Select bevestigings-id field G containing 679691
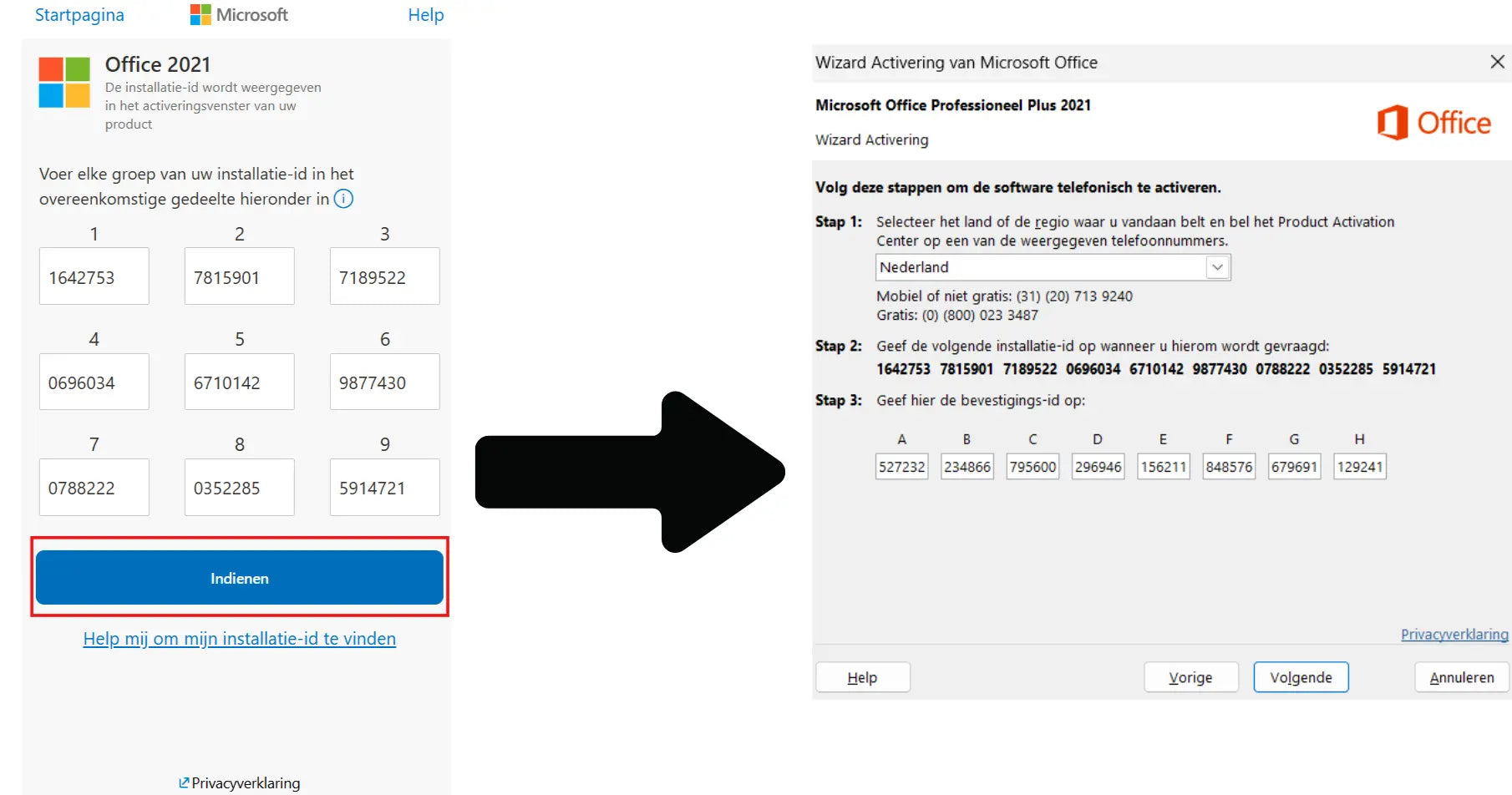 pyautogui.click(x=1295, y=467)
